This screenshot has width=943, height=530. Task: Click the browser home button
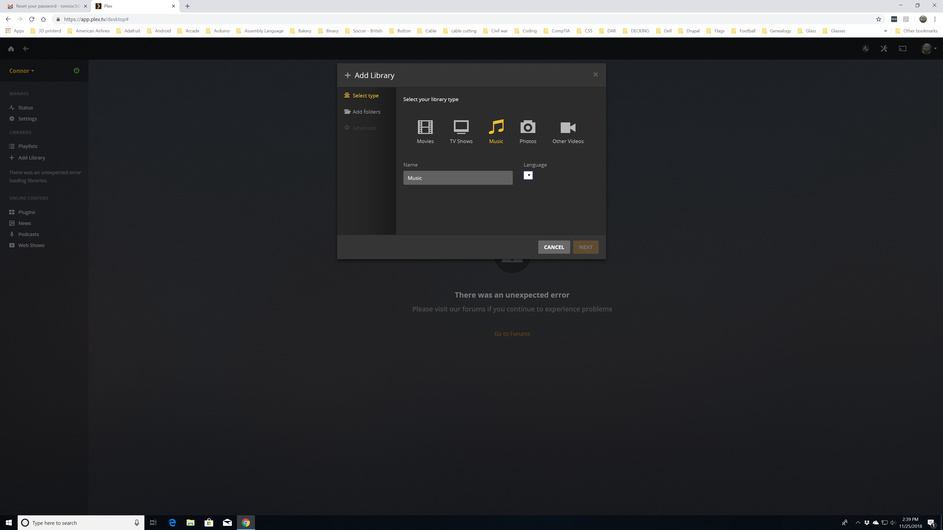point(43,19)
